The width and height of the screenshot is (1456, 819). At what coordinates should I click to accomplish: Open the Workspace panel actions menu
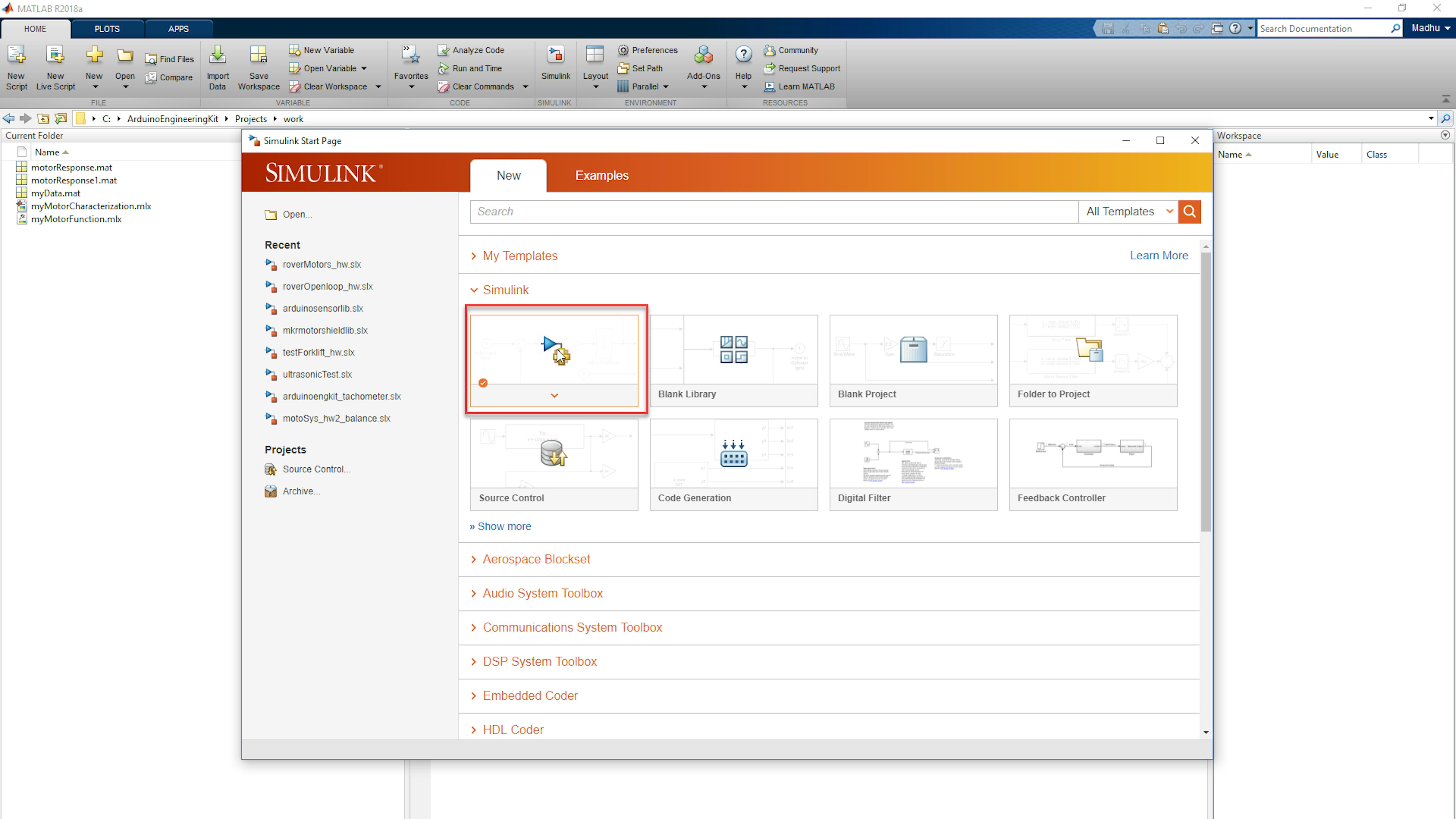(x=1445, y=135)
